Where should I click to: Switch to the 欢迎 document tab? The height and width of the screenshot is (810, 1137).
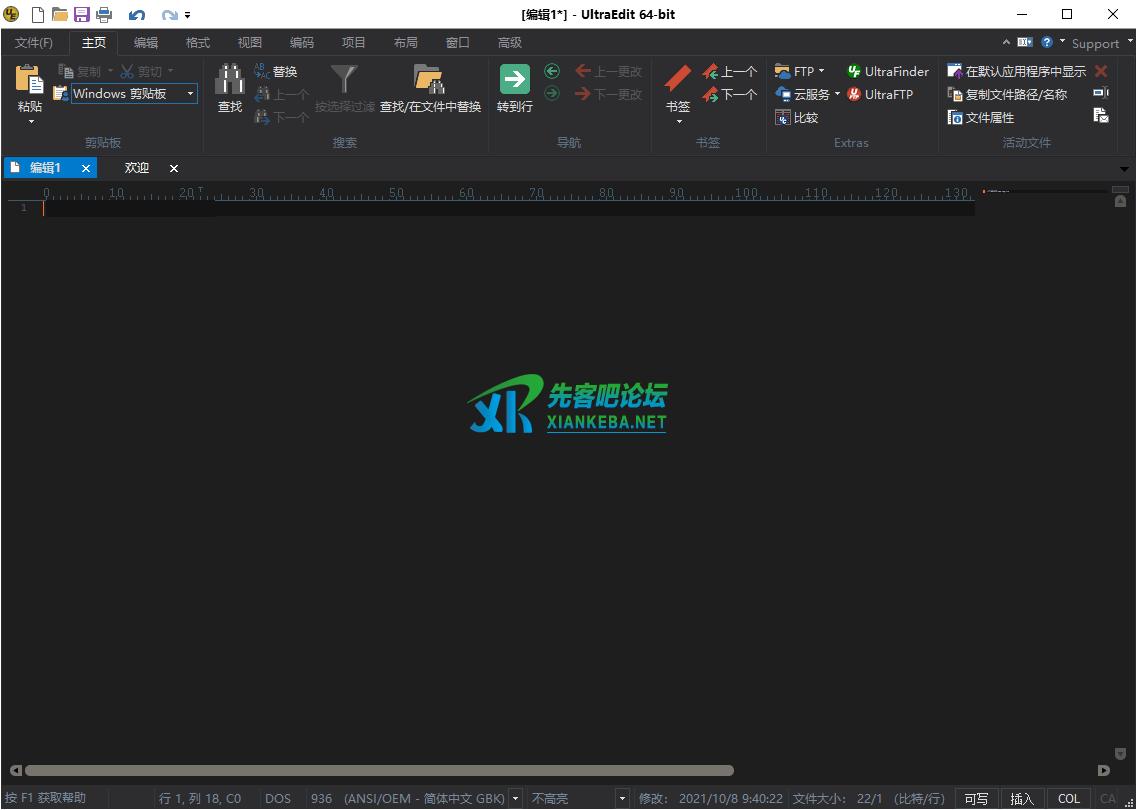(137, 168)
